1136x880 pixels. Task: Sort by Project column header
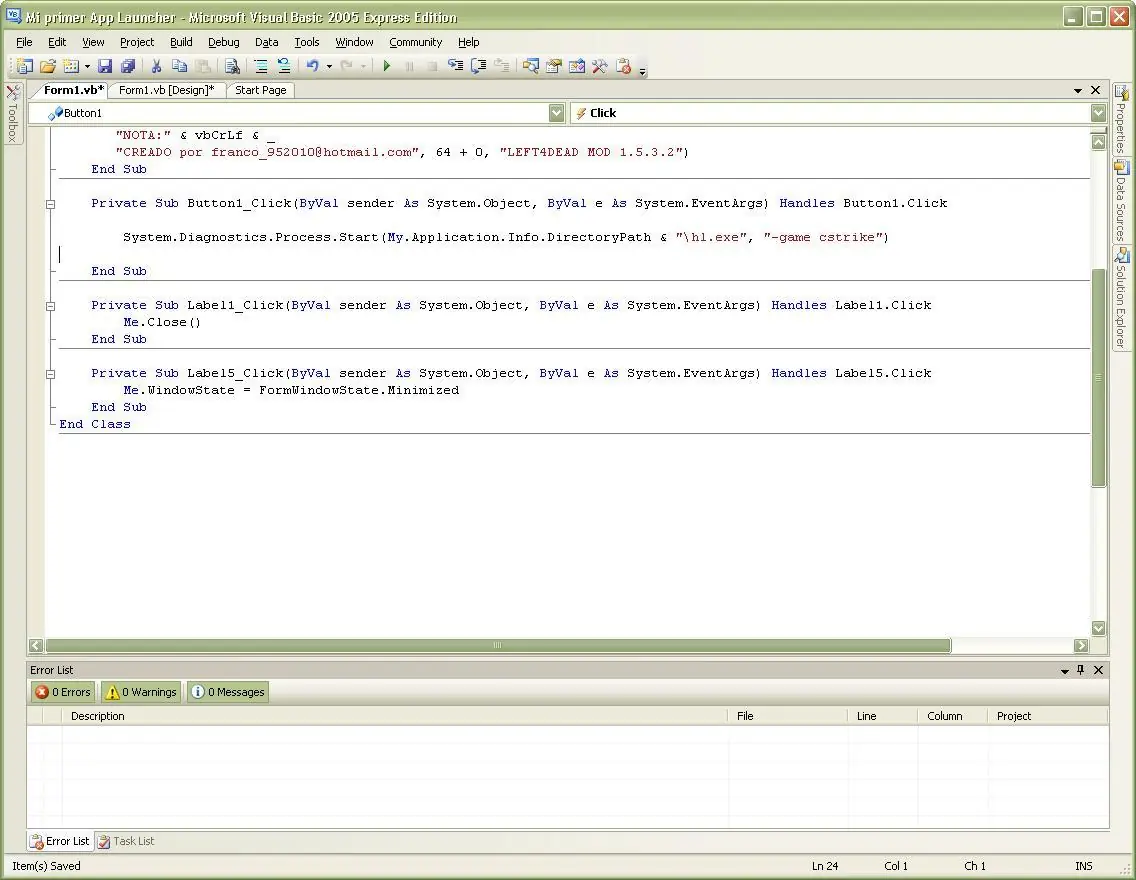[x=1047, y=716]
